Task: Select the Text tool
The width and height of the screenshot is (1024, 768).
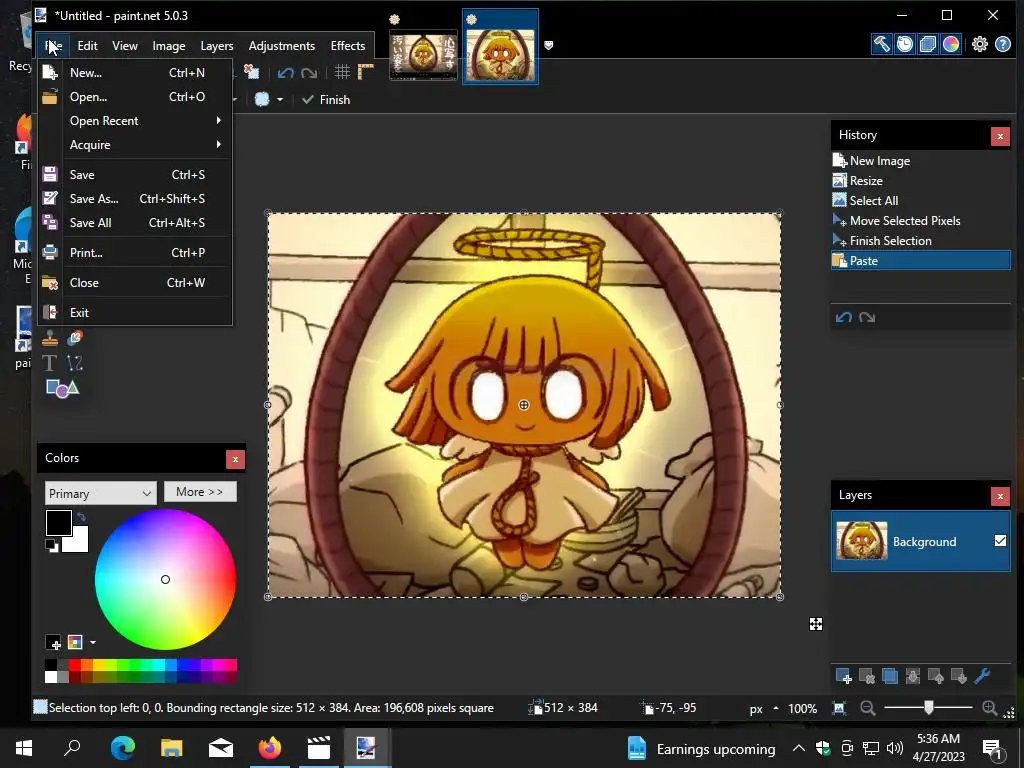Action: [50, 363]
